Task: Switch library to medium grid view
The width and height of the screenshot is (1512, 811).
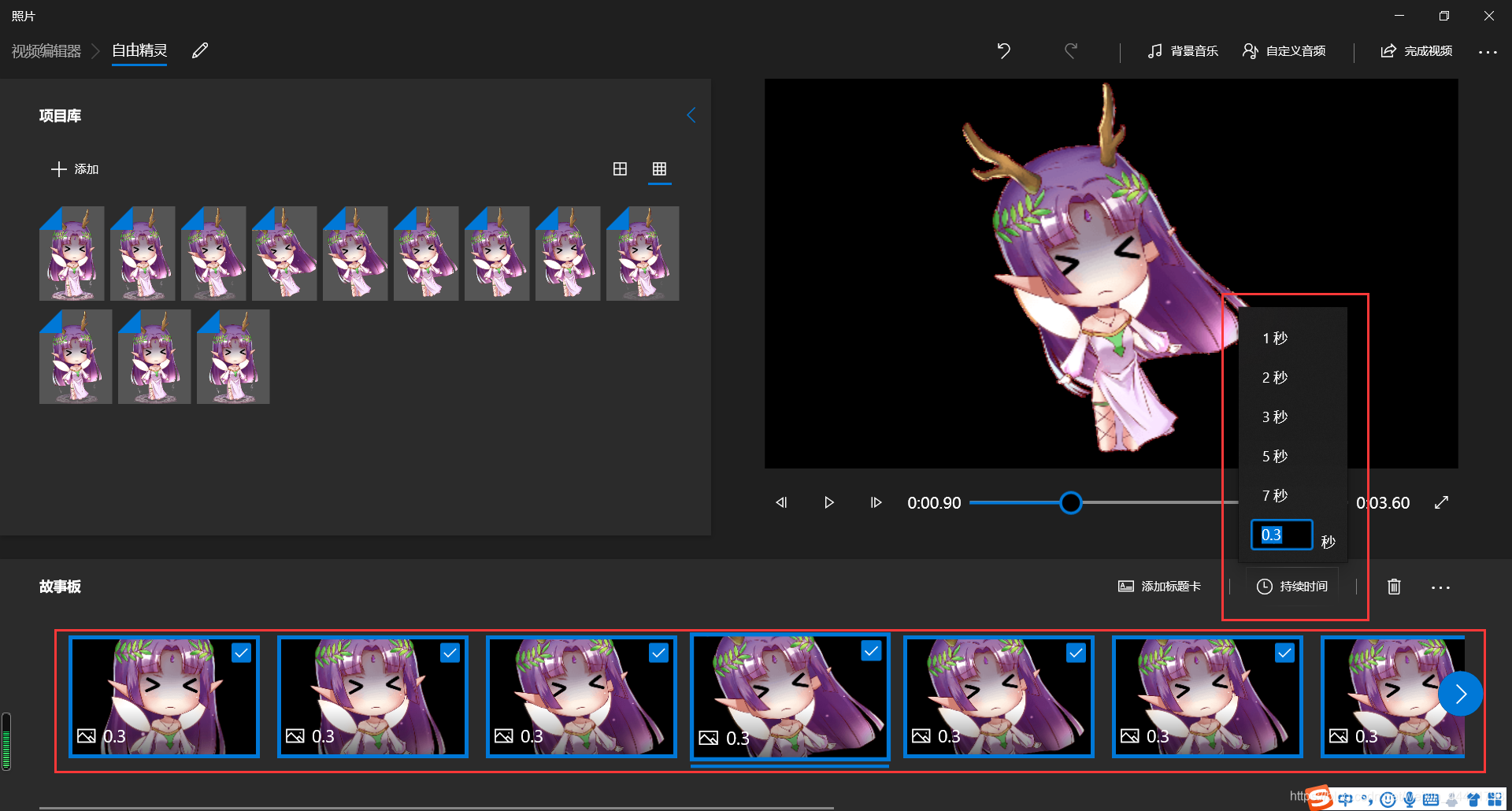Action: tap(620, 168)
